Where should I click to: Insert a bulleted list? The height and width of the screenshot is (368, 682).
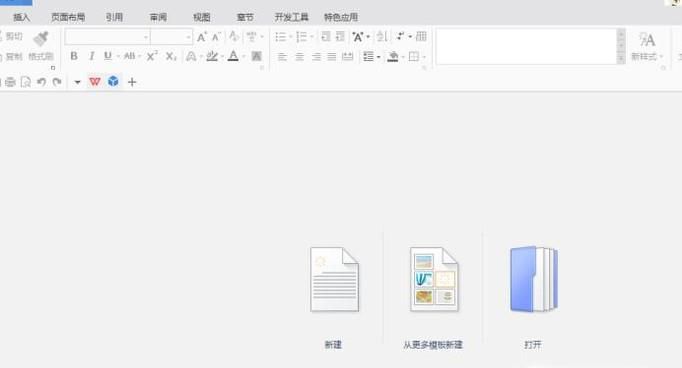tap(281, 37)
